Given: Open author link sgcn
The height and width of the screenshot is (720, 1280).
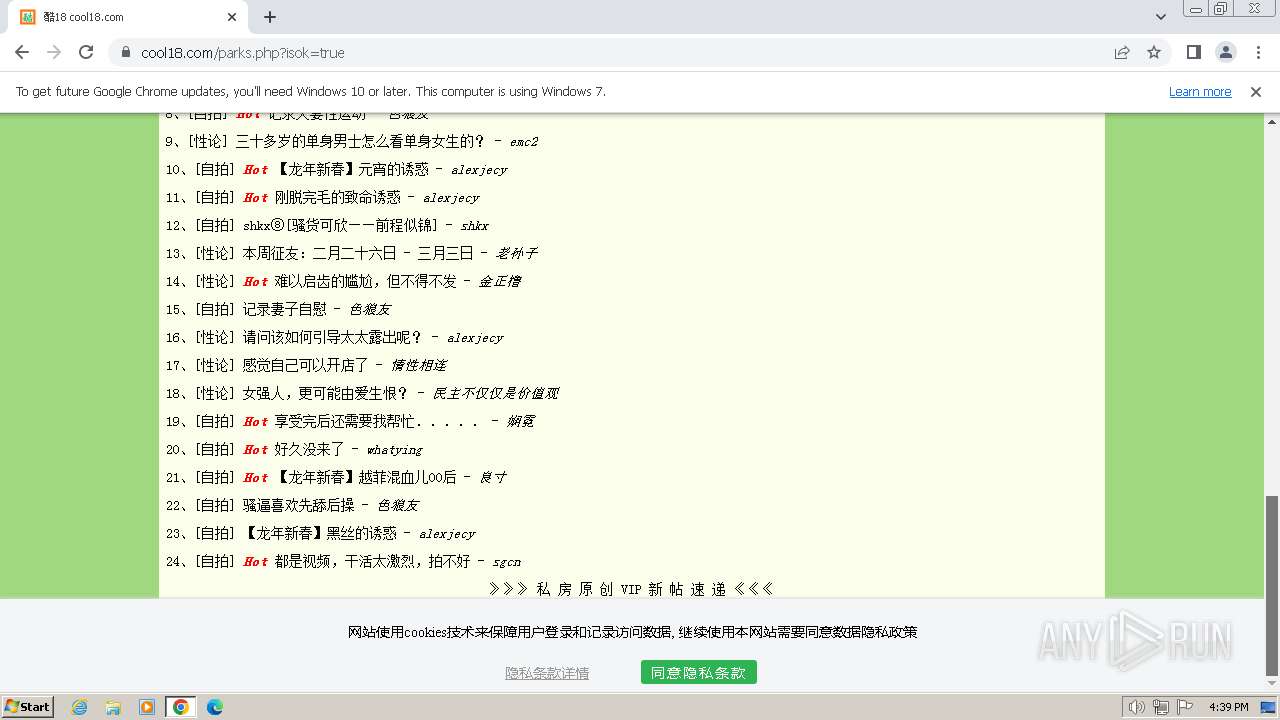Looking at the screenshot, I should point(506,562).
